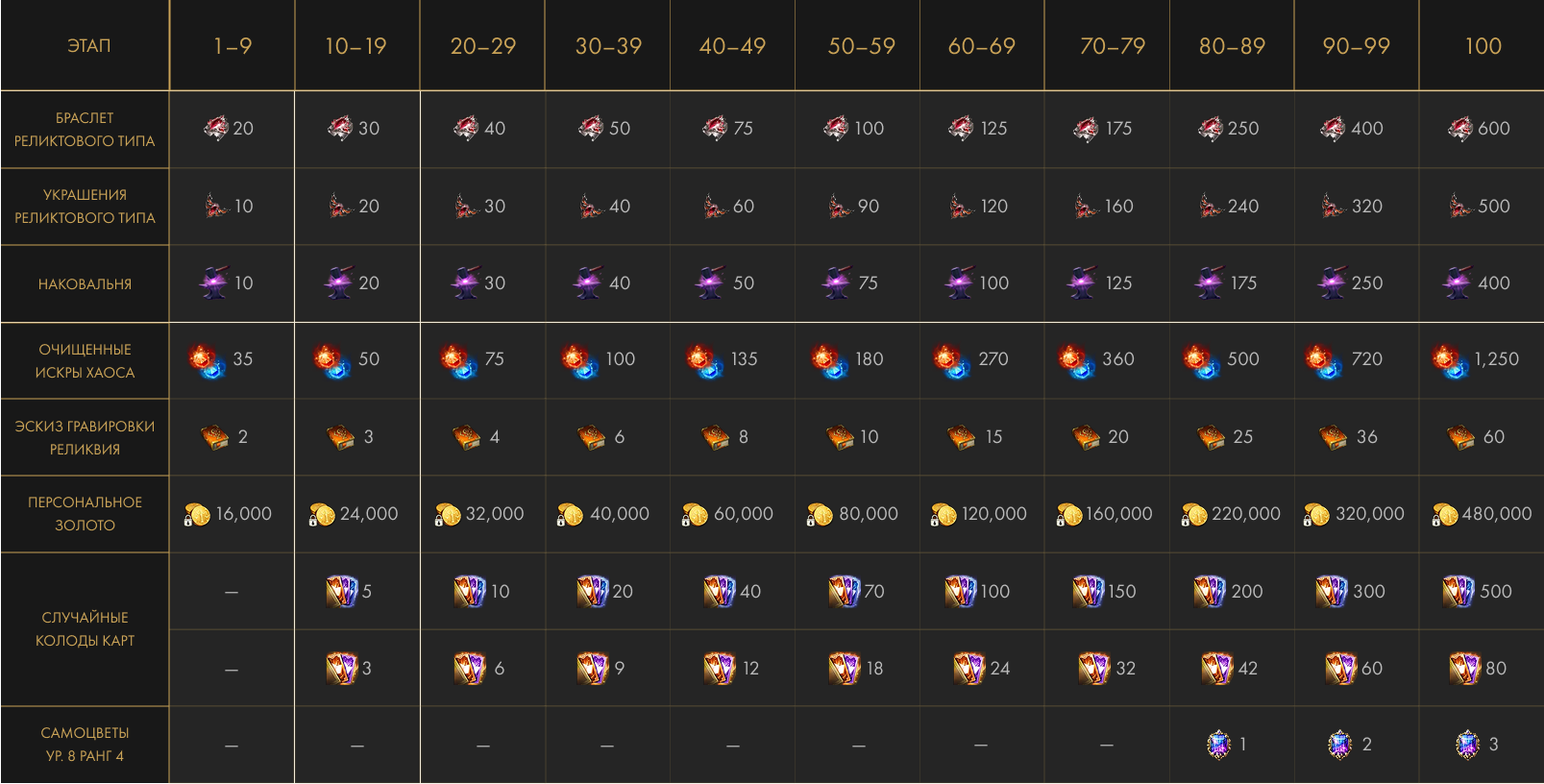Click the ПЕРСОНАЛЬНОЕ ЗОЛОТО row label
This screenshot has width=1544, height=784.
(x=85, y=514)
